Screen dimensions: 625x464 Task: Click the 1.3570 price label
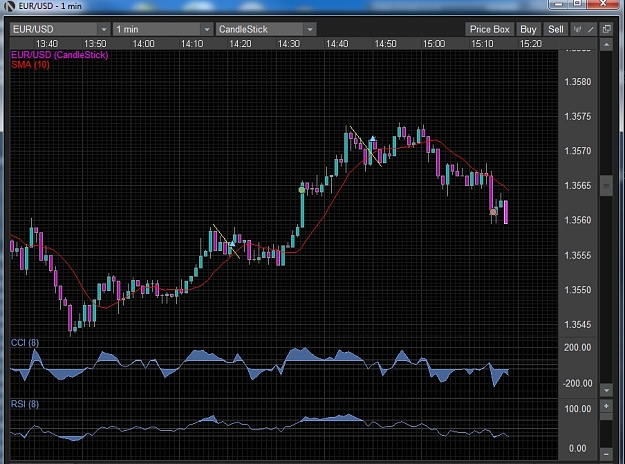[x=578, y=151]
